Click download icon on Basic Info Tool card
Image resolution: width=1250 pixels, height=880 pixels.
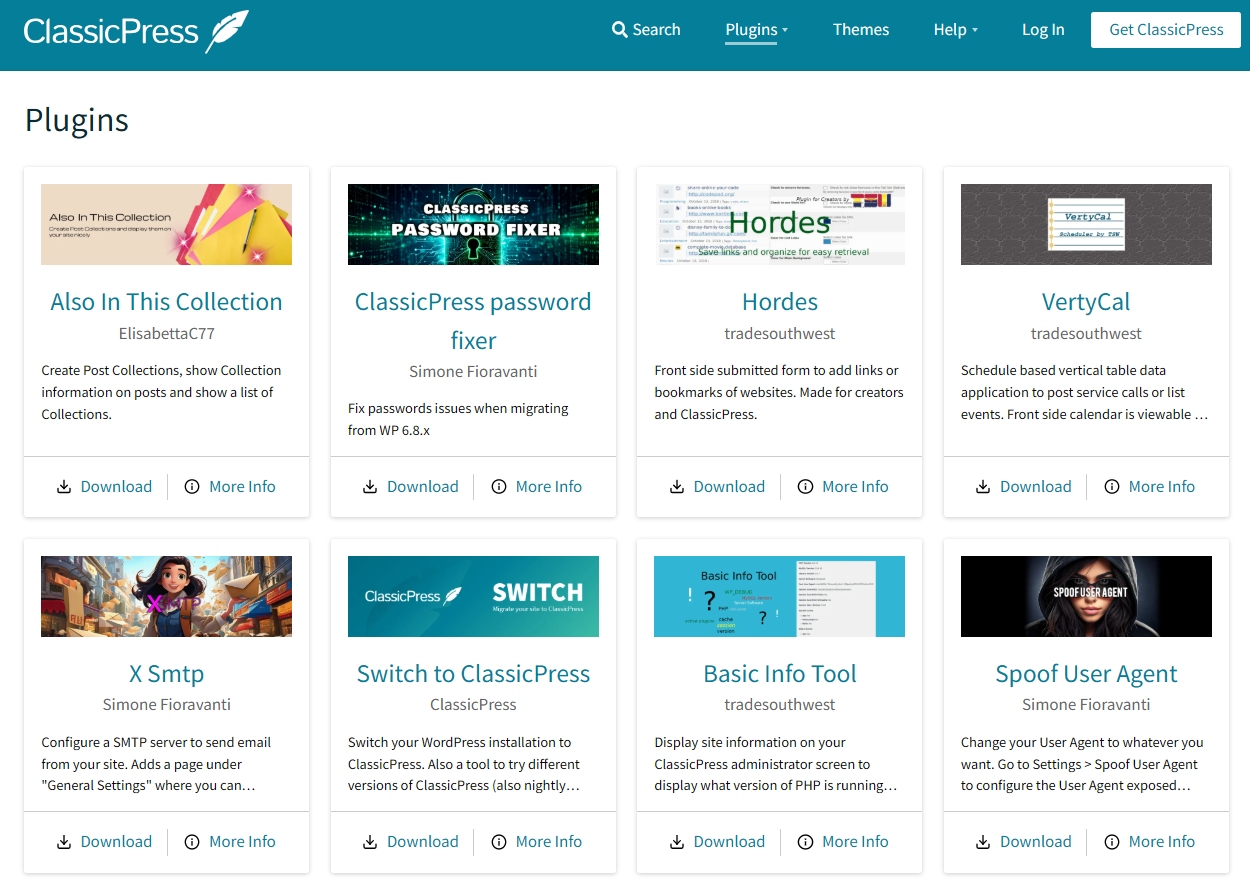(x=677, y=842)
